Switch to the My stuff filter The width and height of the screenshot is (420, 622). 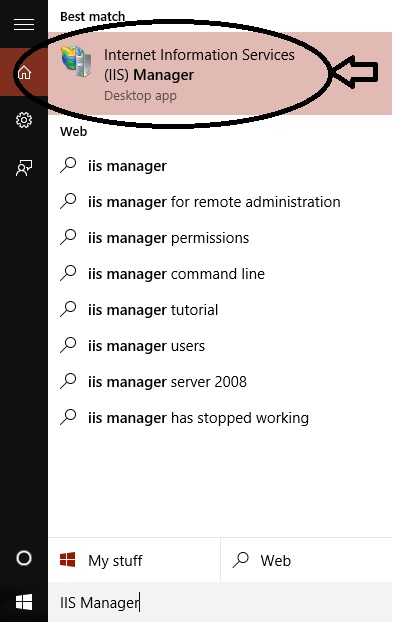point(134,560)
